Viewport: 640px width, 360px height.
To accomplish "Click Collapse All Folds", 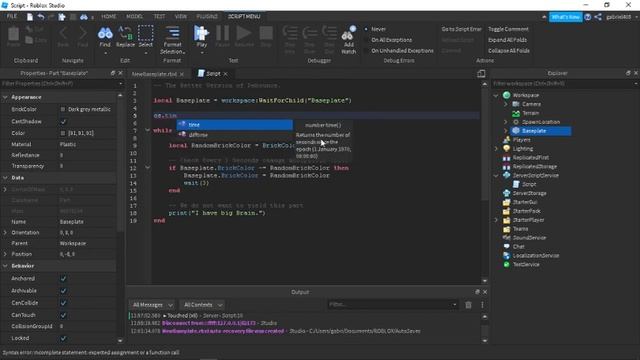I will click(509, 51).
